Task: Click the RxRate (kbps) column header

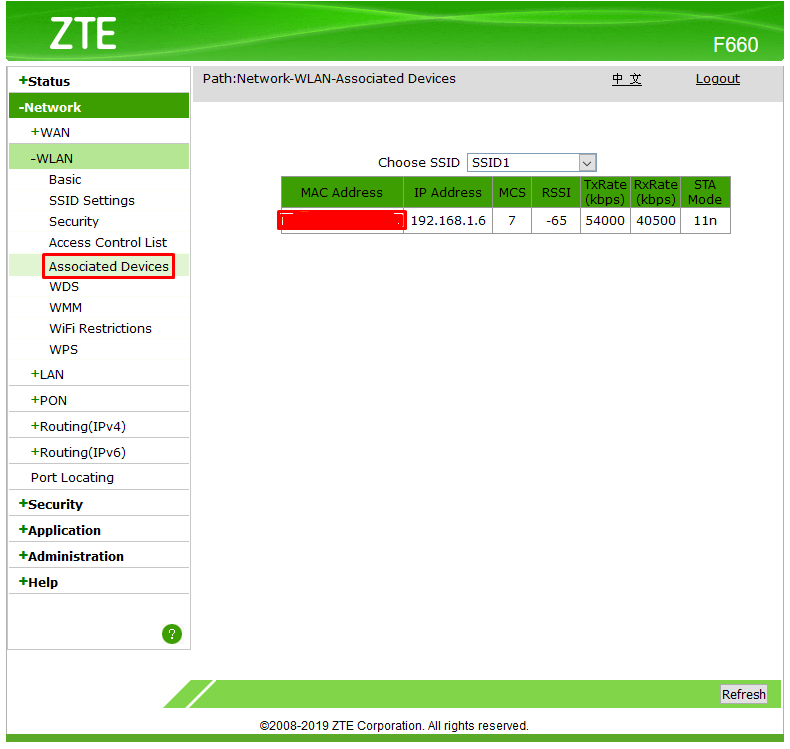Action: pyautogui.click(x=655, y=192)
